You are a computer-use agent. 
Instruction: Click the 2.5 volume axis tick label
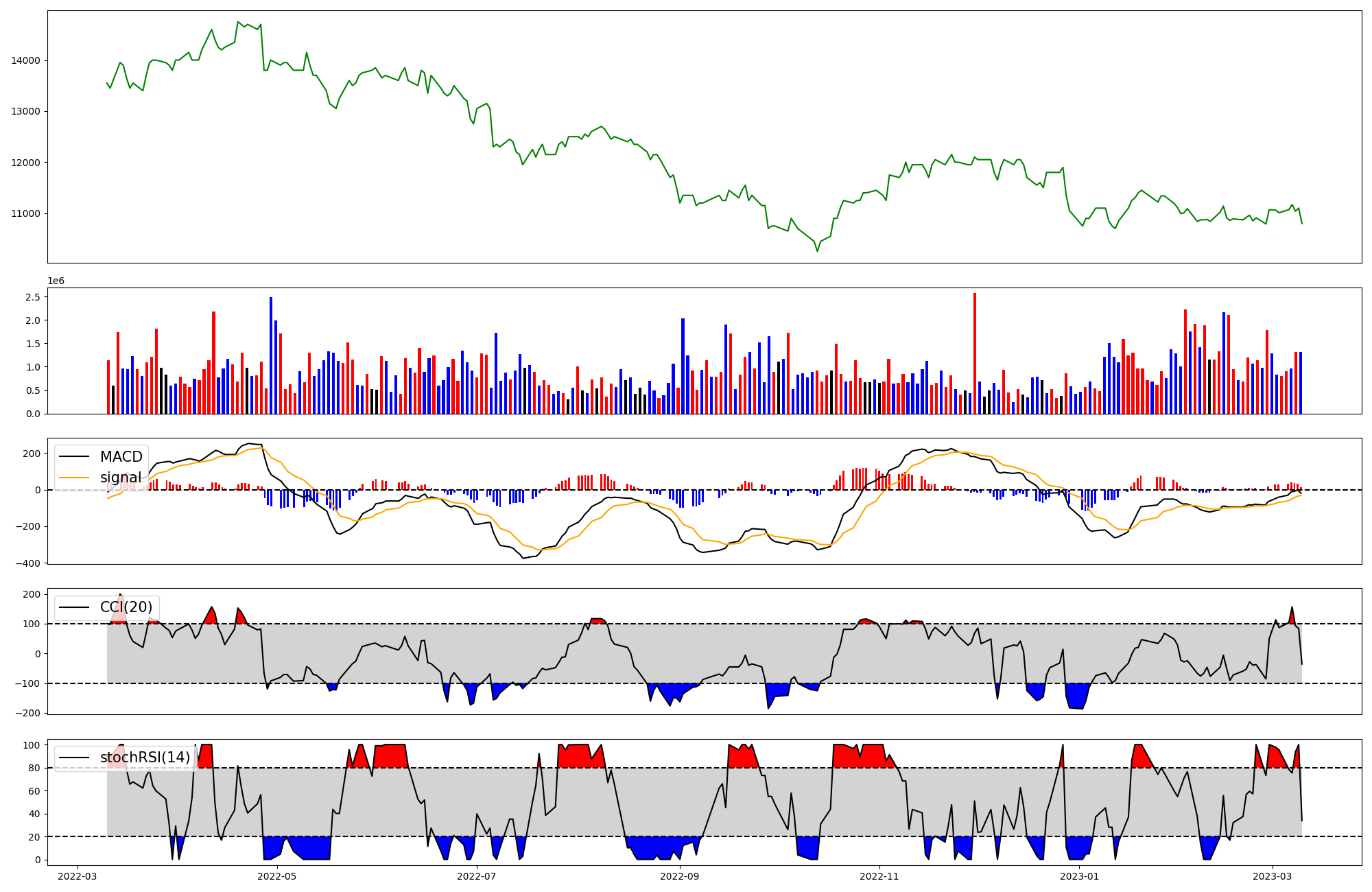coord(32,297)
